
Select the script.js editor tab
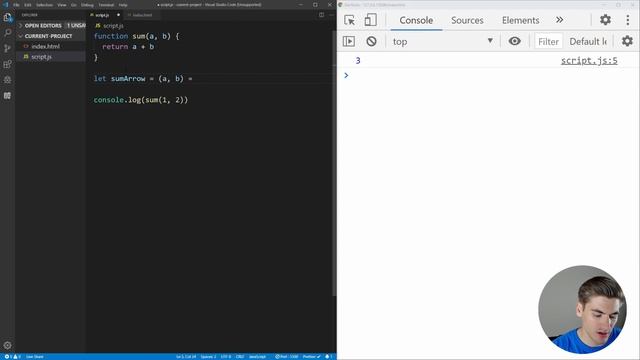click(104, 15)
